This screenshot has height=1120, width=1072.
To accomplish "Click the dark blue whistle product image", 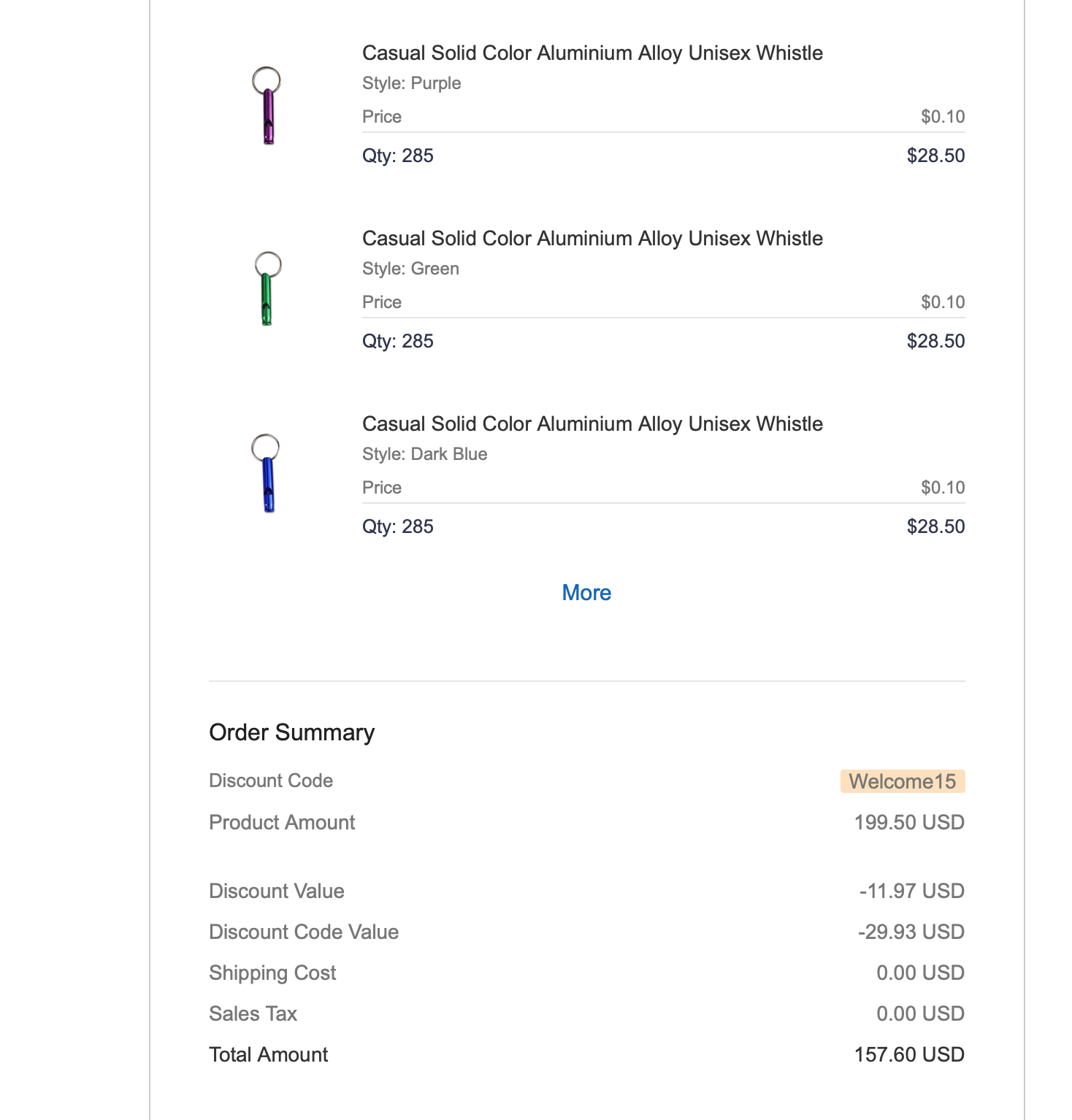I will click(267, 474).
